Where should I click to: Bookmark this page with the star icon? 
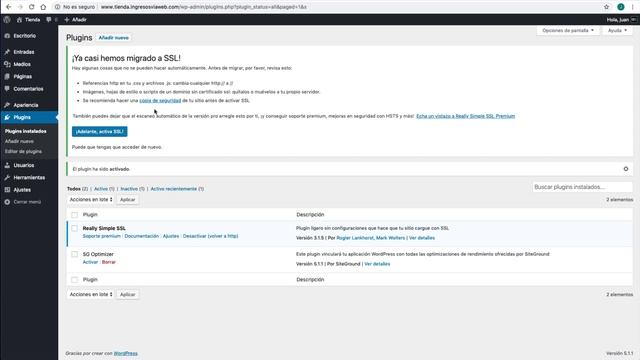pyautogui.click(x=607, y=7)
